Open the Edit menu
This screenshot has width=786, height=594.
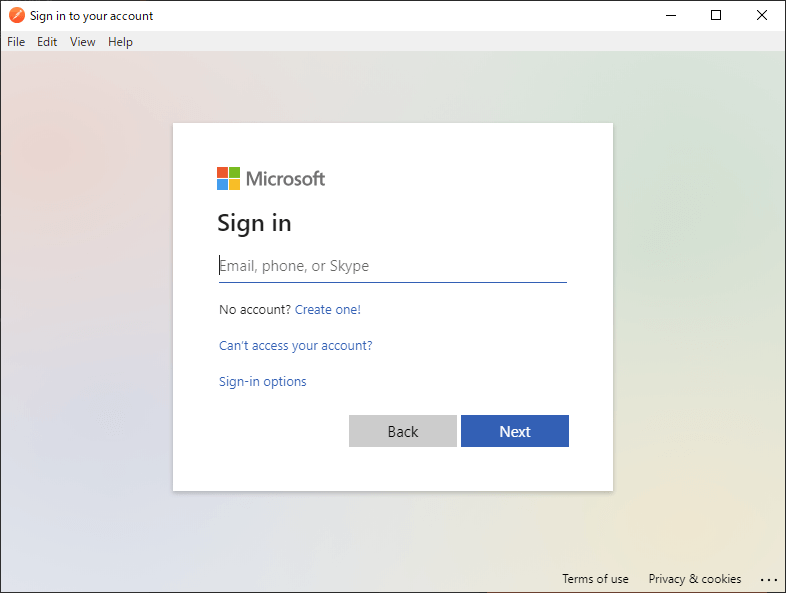47,42
